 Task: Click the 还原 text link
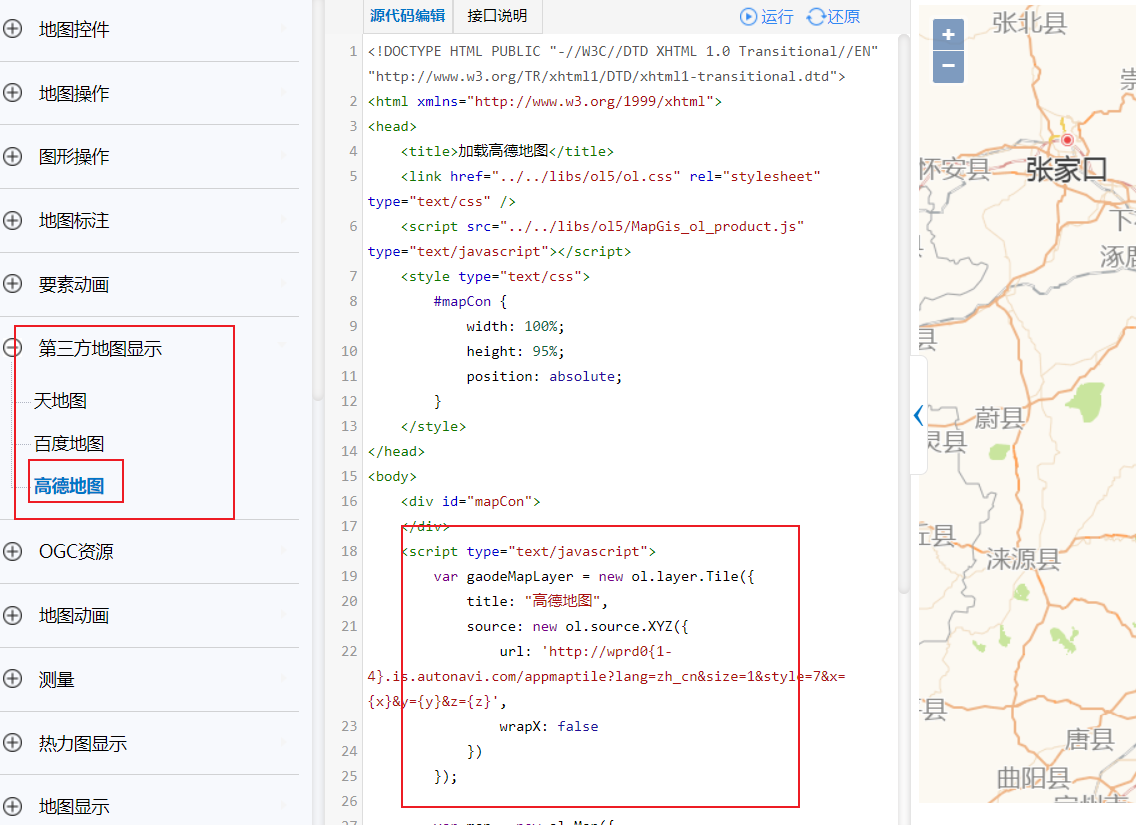coord(843,17)
